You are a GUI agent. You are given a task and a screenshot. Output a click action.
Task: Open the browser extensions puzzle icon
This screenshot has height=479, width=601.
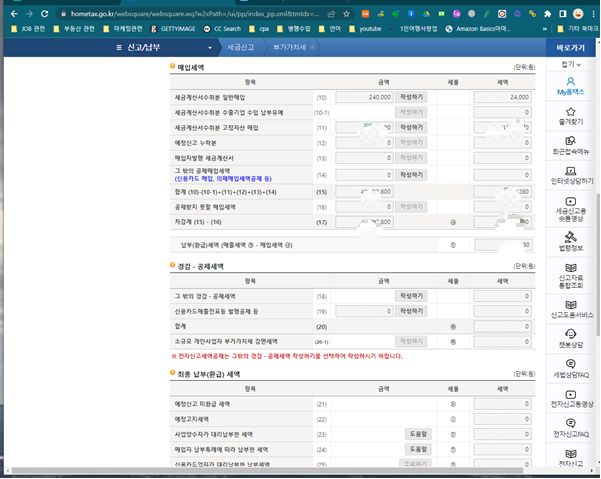[547, 14]
